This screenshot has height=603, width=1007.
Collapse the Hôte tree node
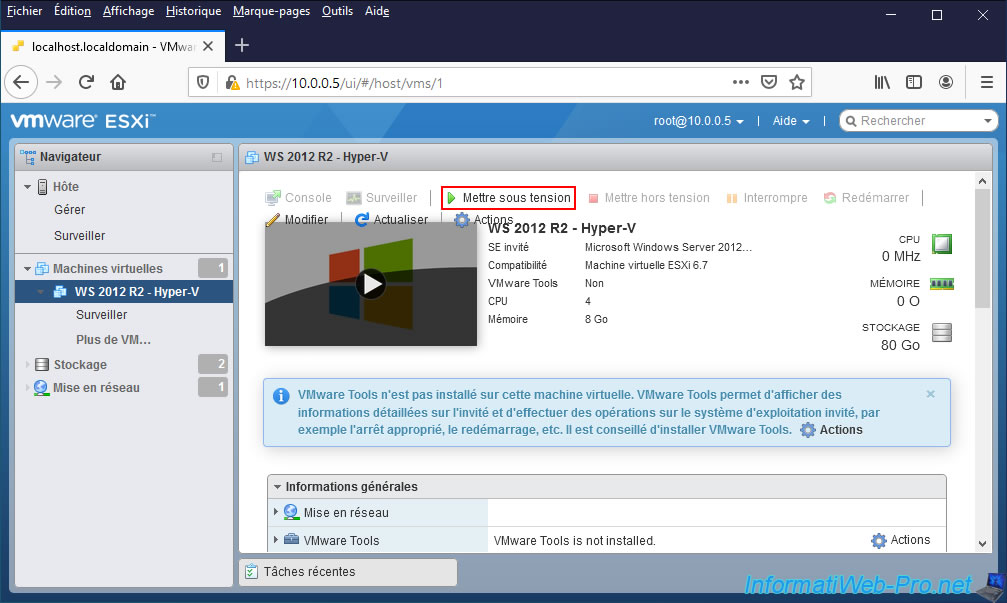coord(28,187)
